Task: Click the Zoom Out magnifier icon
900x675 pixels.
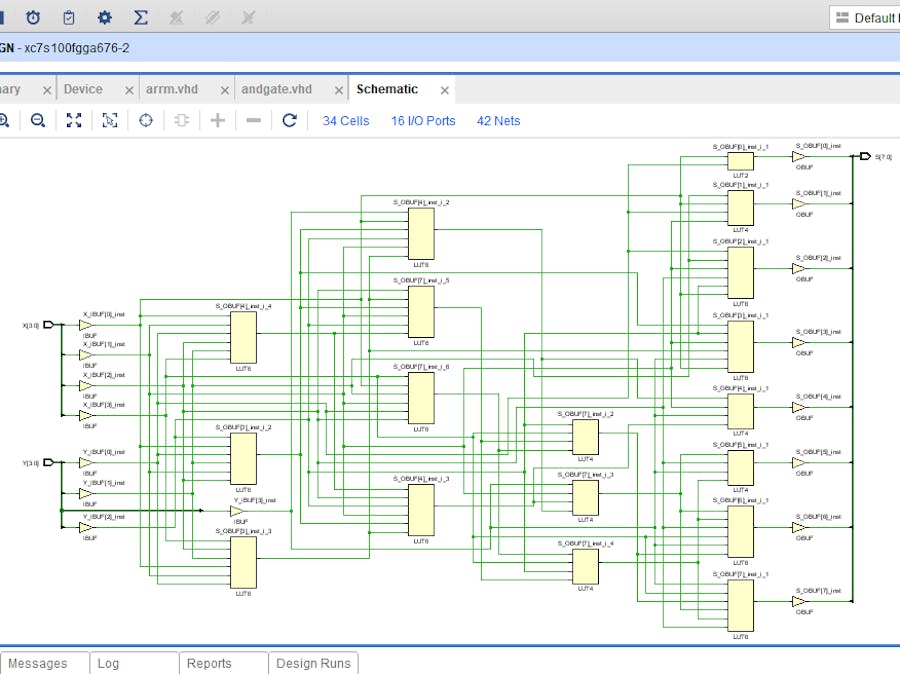Action: pyautogui.click(x=38, y=120)
